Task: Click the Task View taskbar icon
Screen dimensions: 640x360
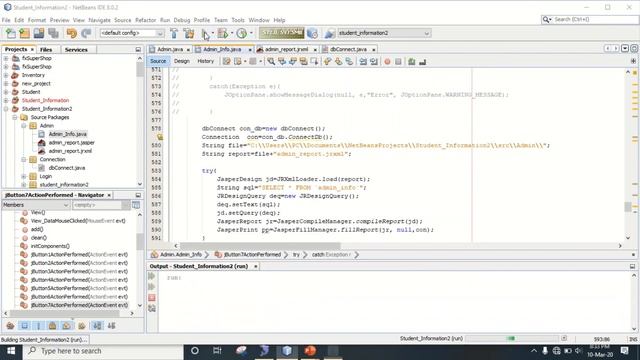Action: (217, 351)
